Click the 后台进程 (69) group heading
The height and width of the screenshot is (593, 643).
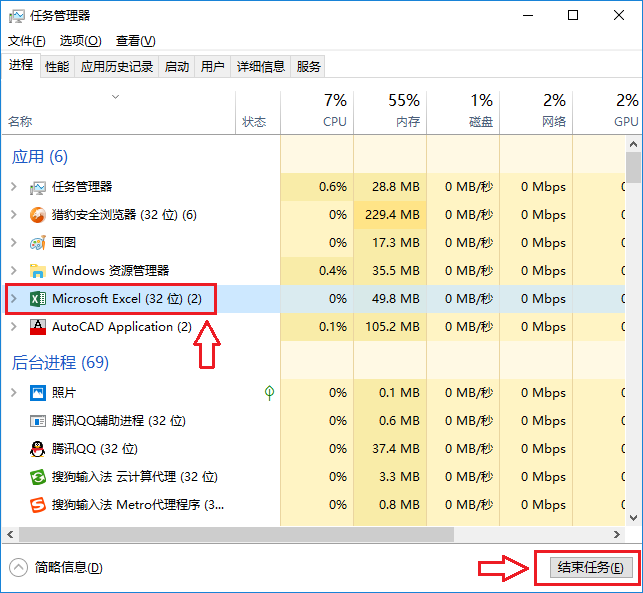coord(60,363)
